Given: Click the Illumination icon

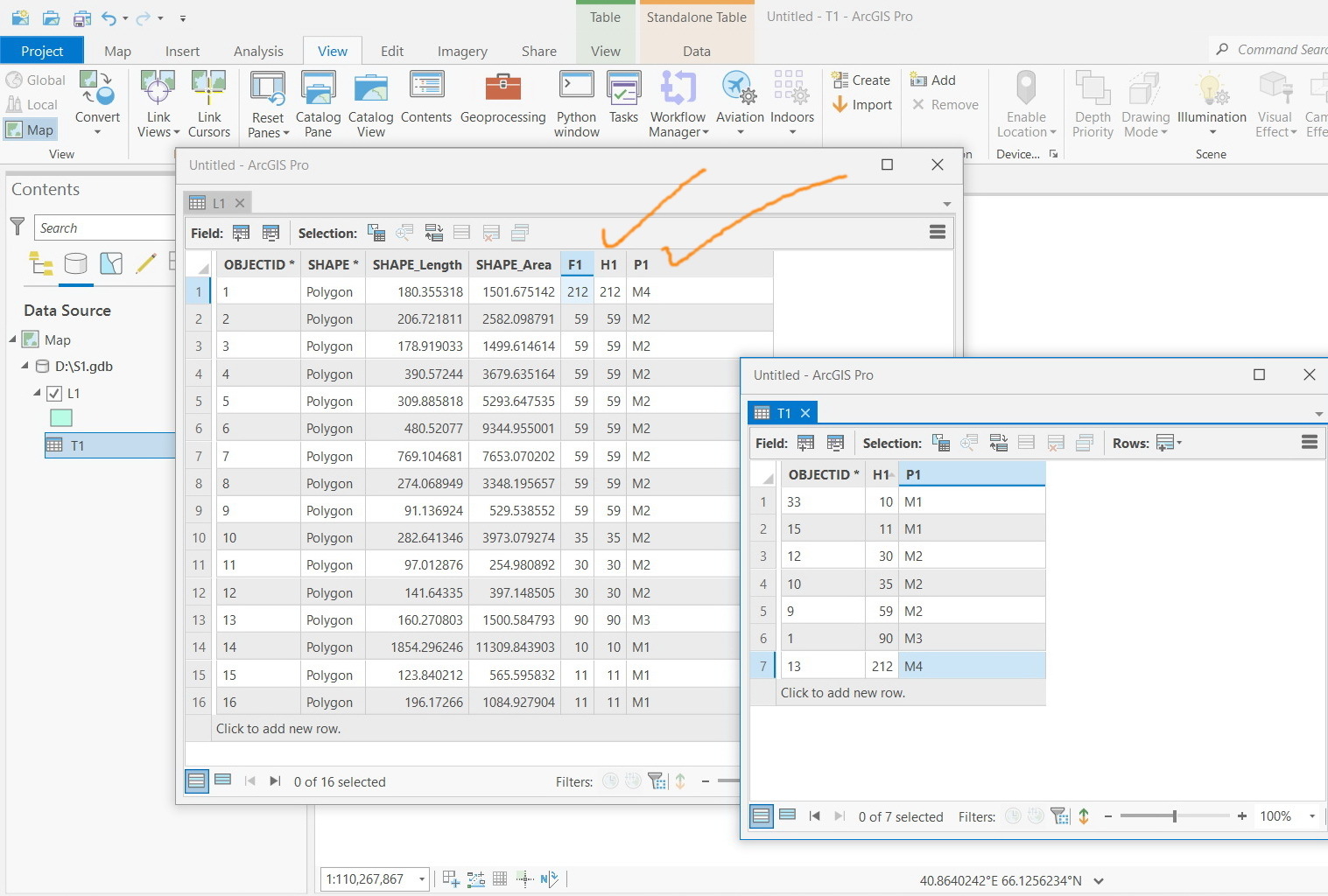Looking at the screenshot, I should click(x=1212, y=89).
